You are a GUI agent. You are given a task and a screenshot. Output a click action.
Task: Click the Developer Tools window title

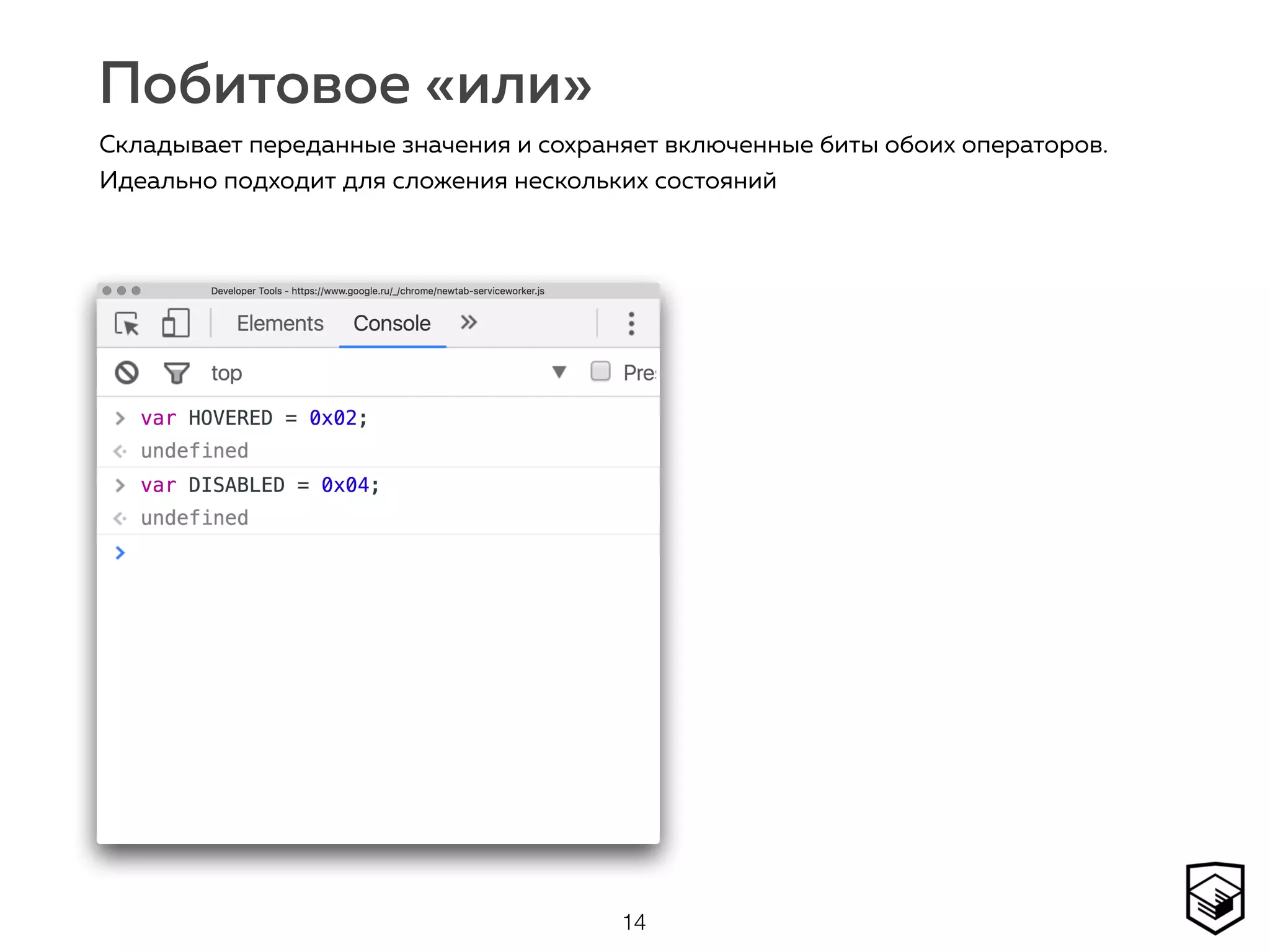pos(377,291)
